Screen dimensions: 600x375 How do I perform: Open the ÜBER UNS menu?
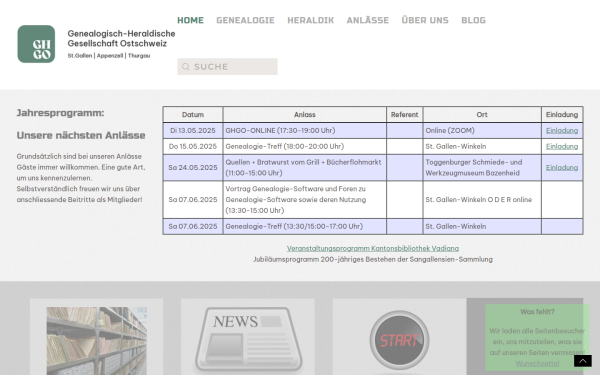click(x=425, y=20)
